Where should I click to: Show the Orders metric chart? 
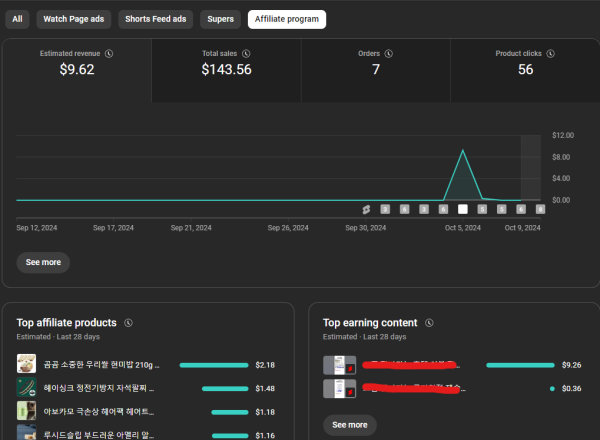click(375, 70)
